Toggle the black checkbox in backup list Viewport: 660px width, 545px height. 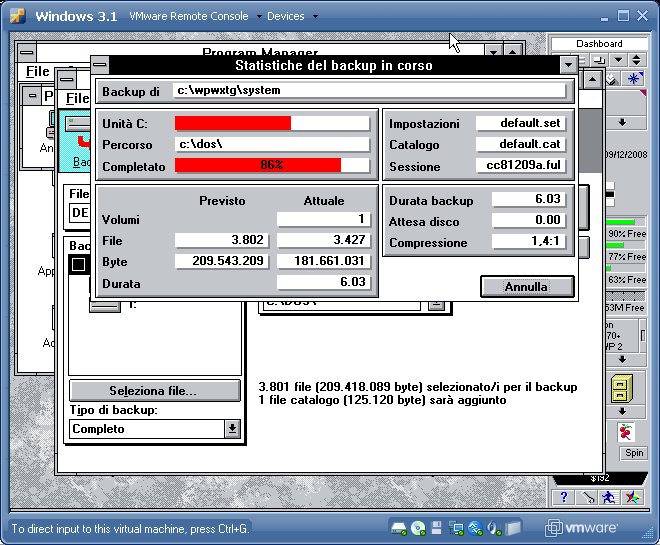[x=79, y=265]
